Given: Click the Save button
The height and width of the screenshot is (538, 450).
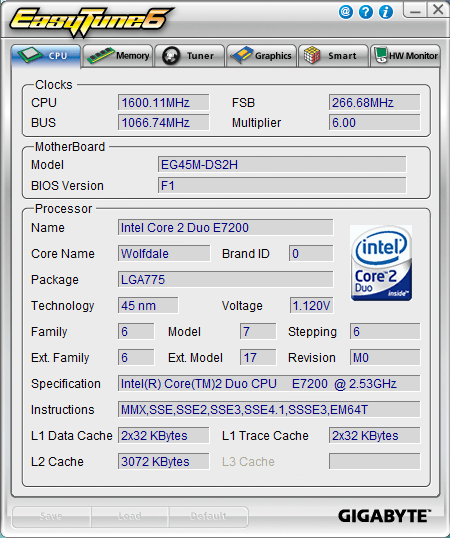Looking at the screenshot, I should point(51,516).
